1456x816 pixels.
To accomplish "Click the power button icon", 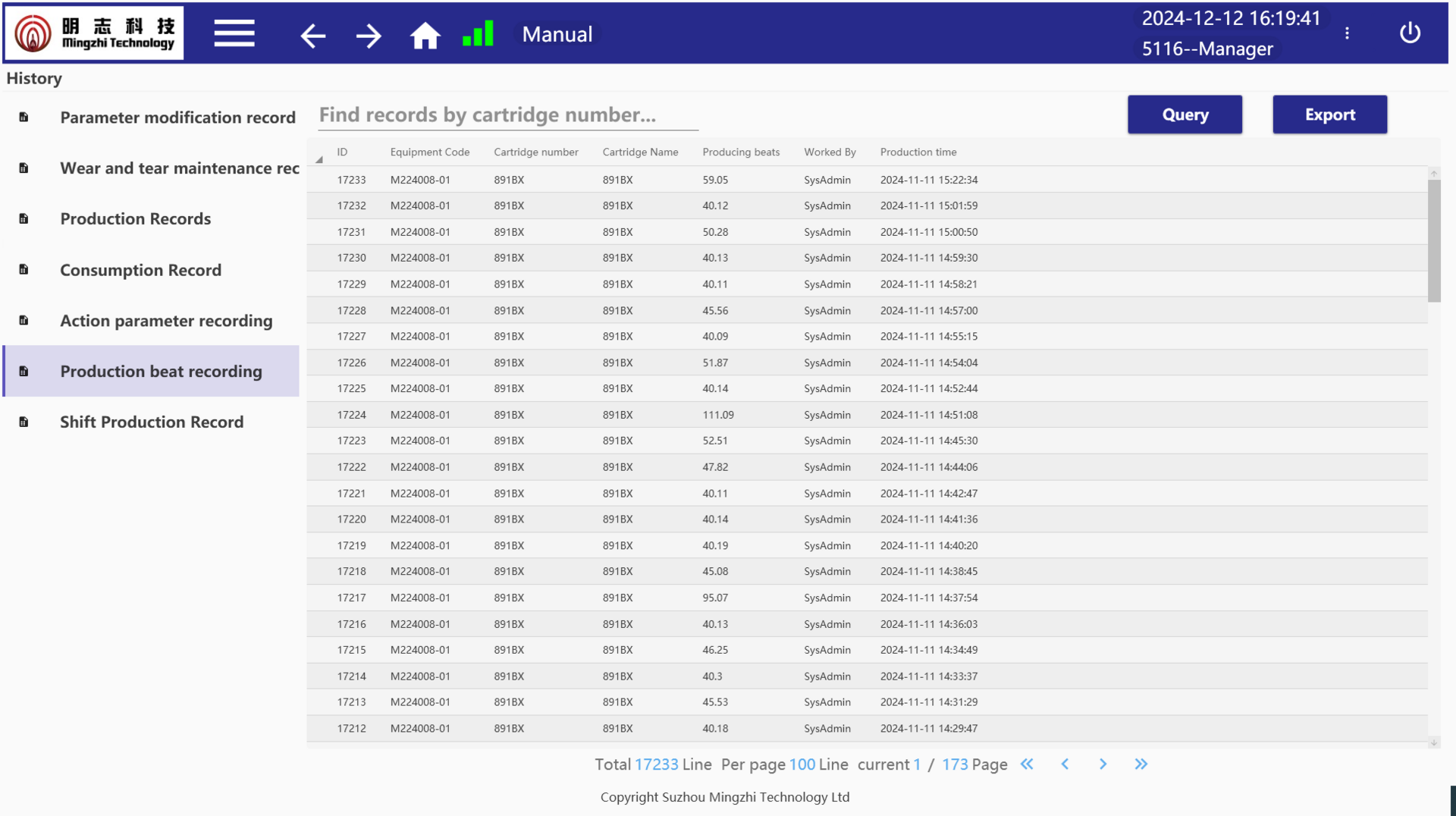I will 1410,33.
